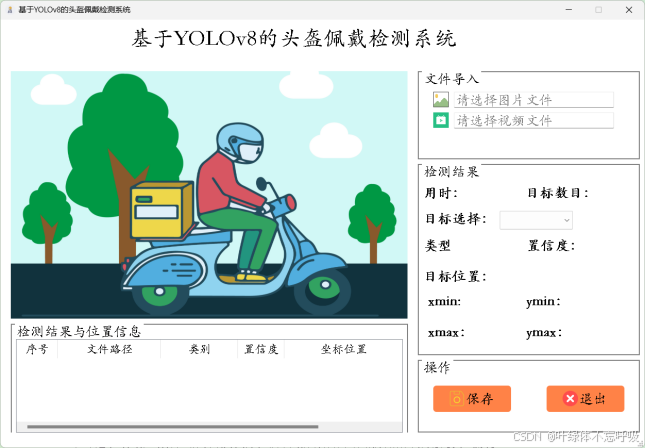
Task: Click the 退出 exit button
Action: click(x=585, y=399)
